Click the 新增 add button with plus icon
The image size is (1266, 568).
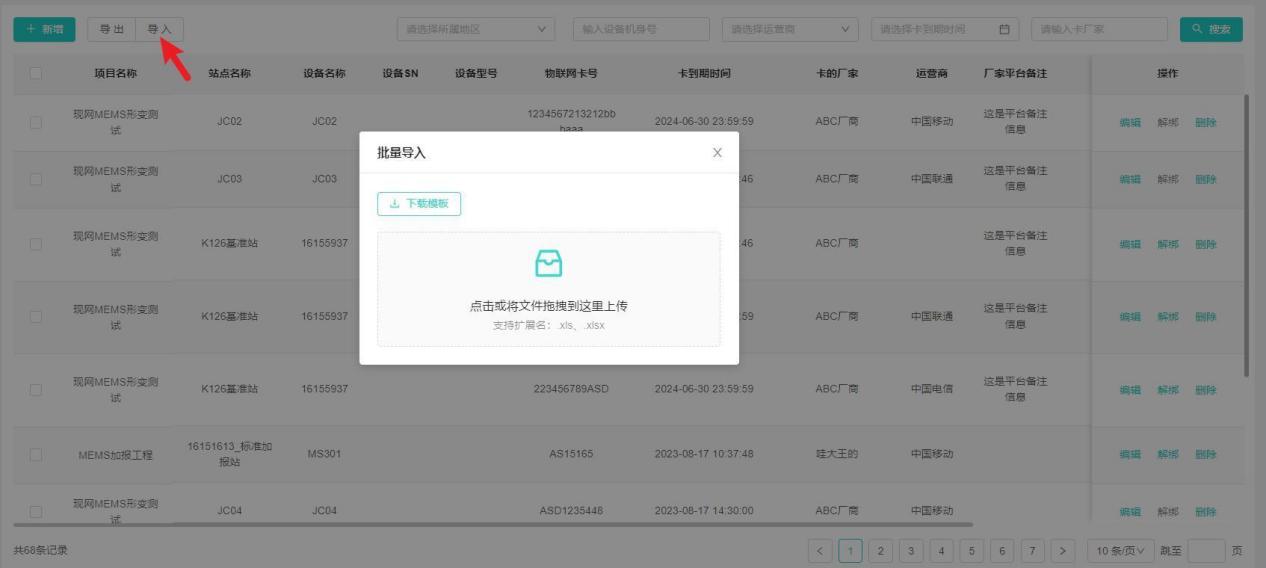click(x=44, y=30)
